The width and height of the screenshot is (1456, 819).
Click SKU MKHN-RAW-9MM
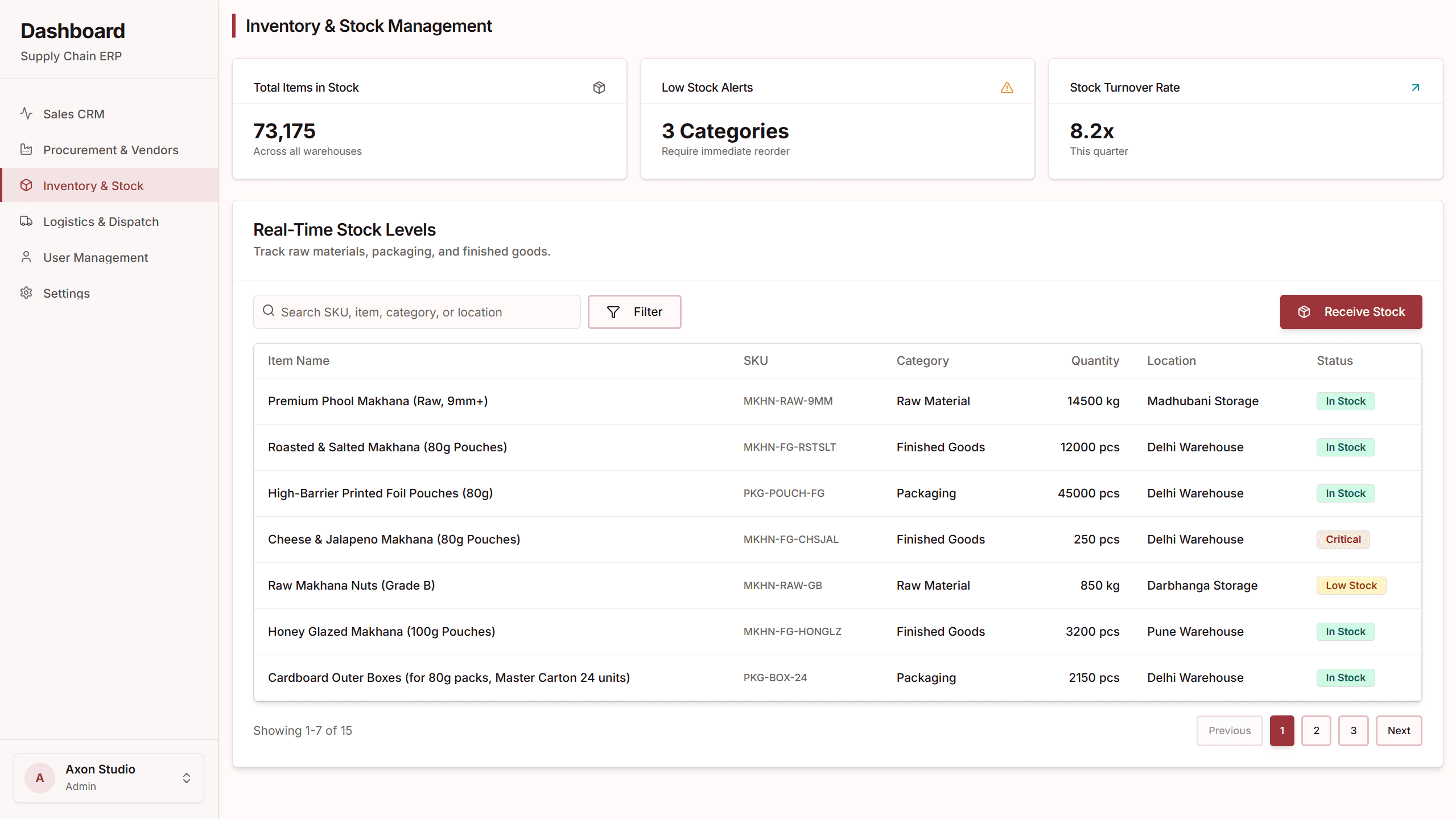tap(788, 401)
